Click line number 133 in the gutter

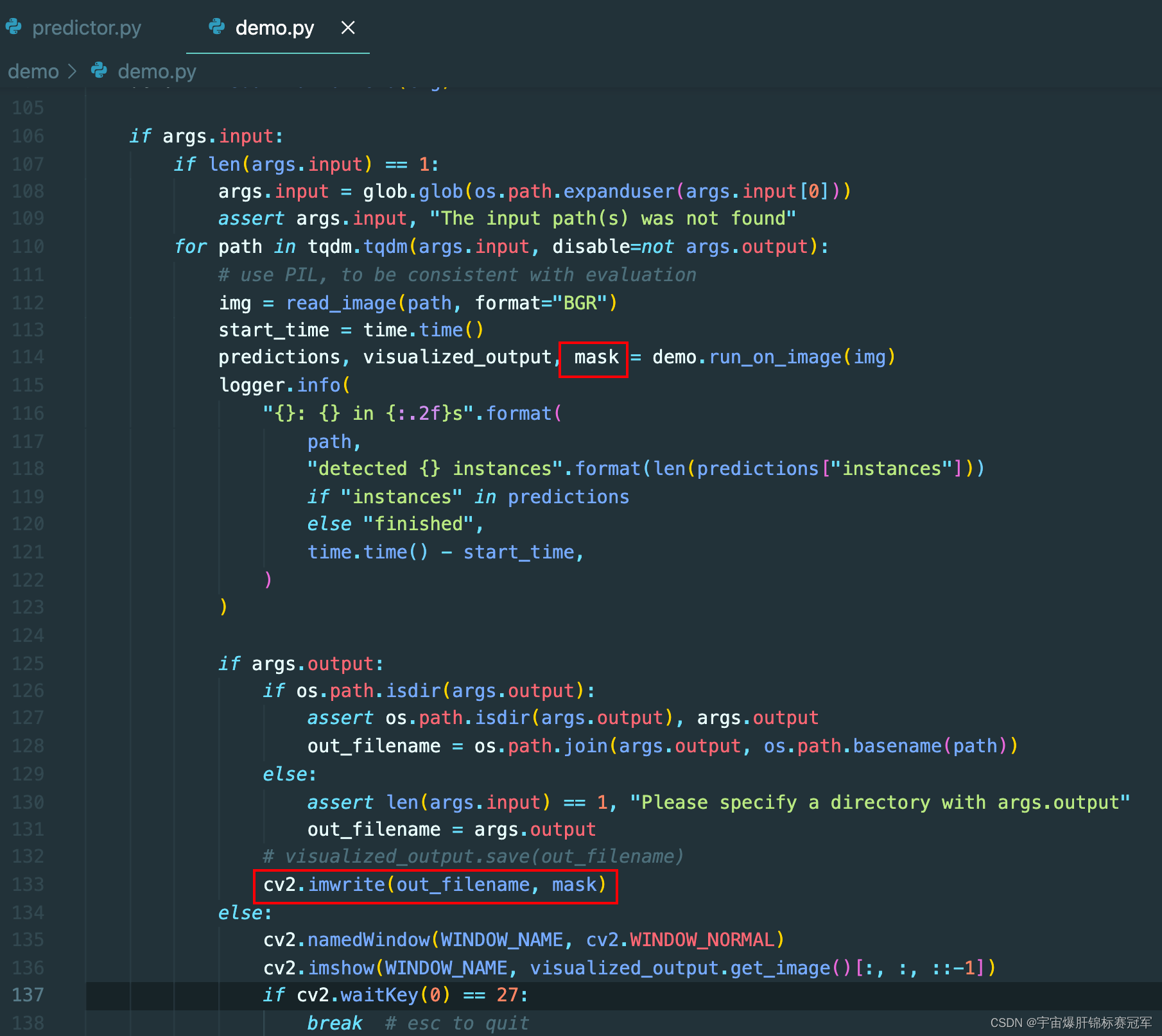28,885
